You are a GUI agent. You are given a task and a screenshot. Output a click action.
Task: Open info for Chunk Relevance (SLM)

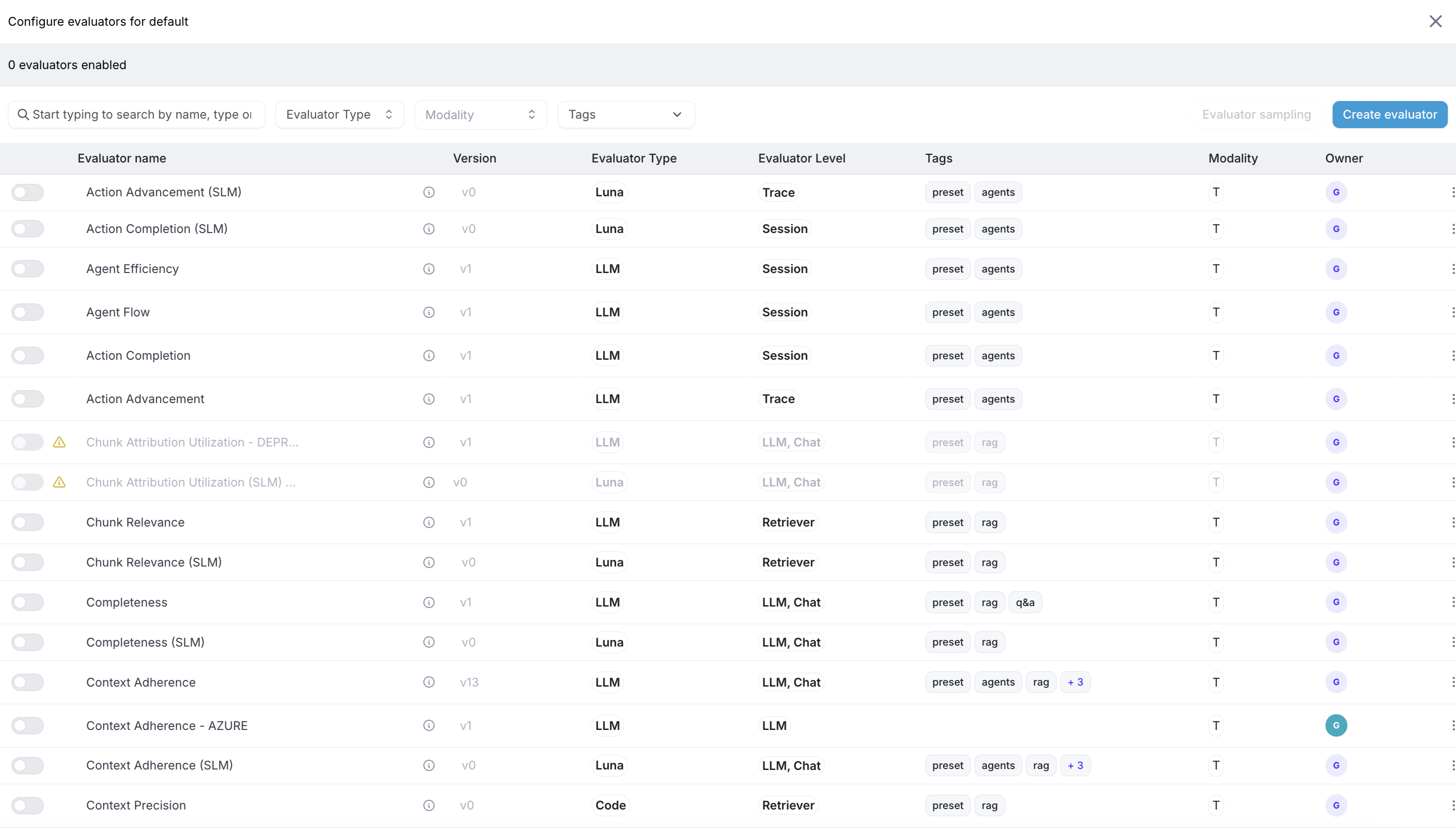[x=428, y=562]
